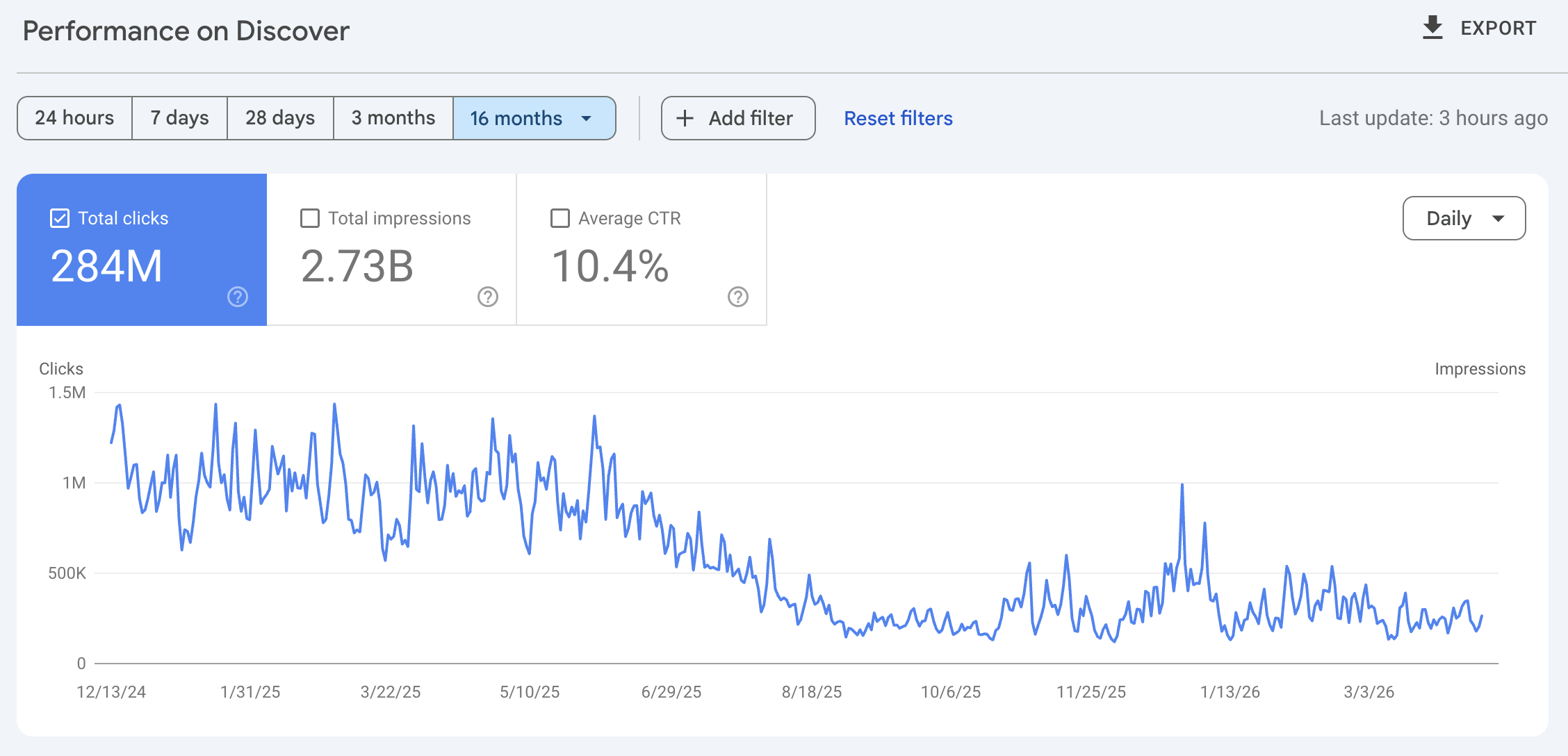Click the Export download icon

[x=1433, y=27]
